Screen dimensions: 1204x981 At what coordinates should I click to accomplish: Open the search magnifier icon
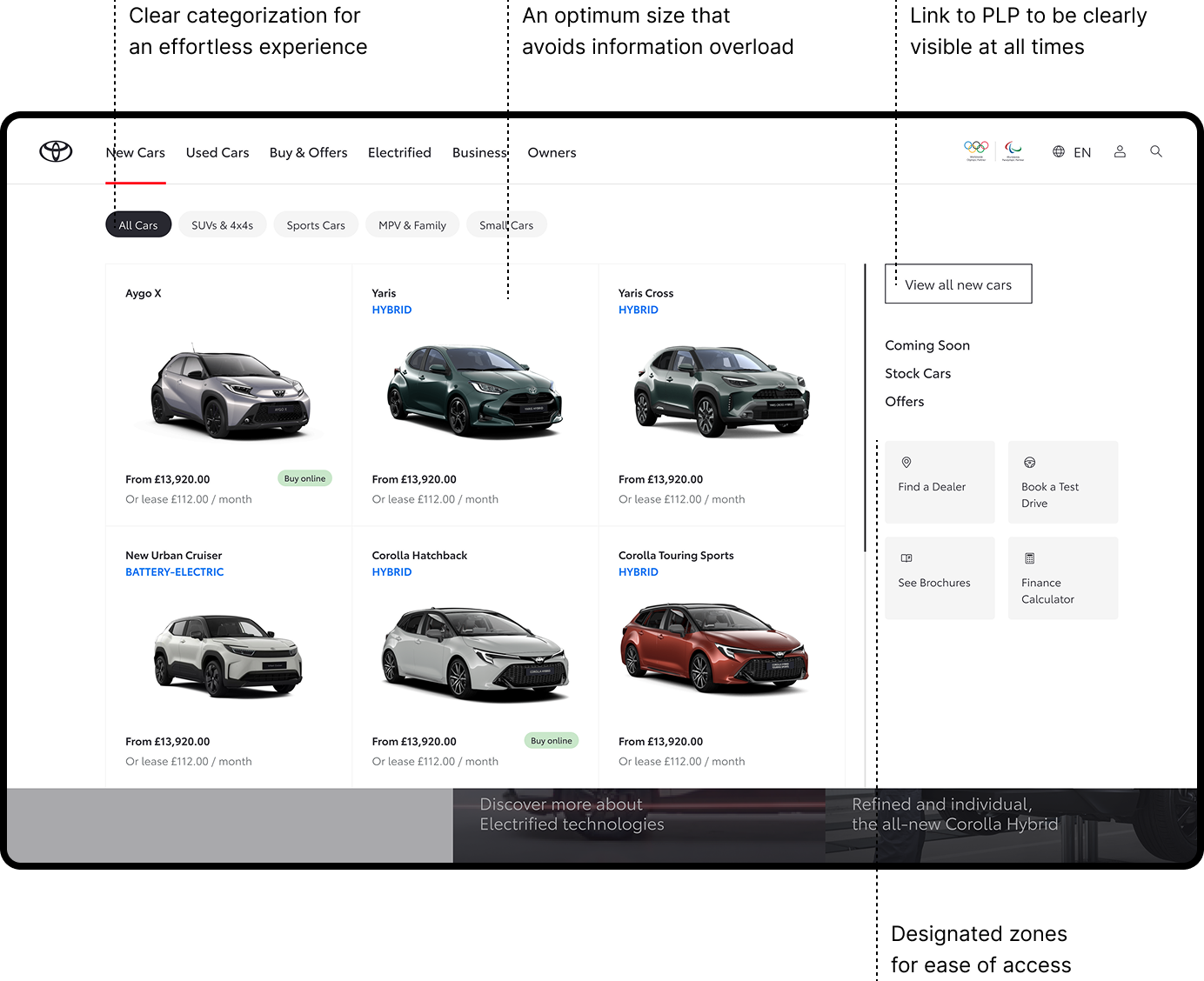tap(1155, 151)
